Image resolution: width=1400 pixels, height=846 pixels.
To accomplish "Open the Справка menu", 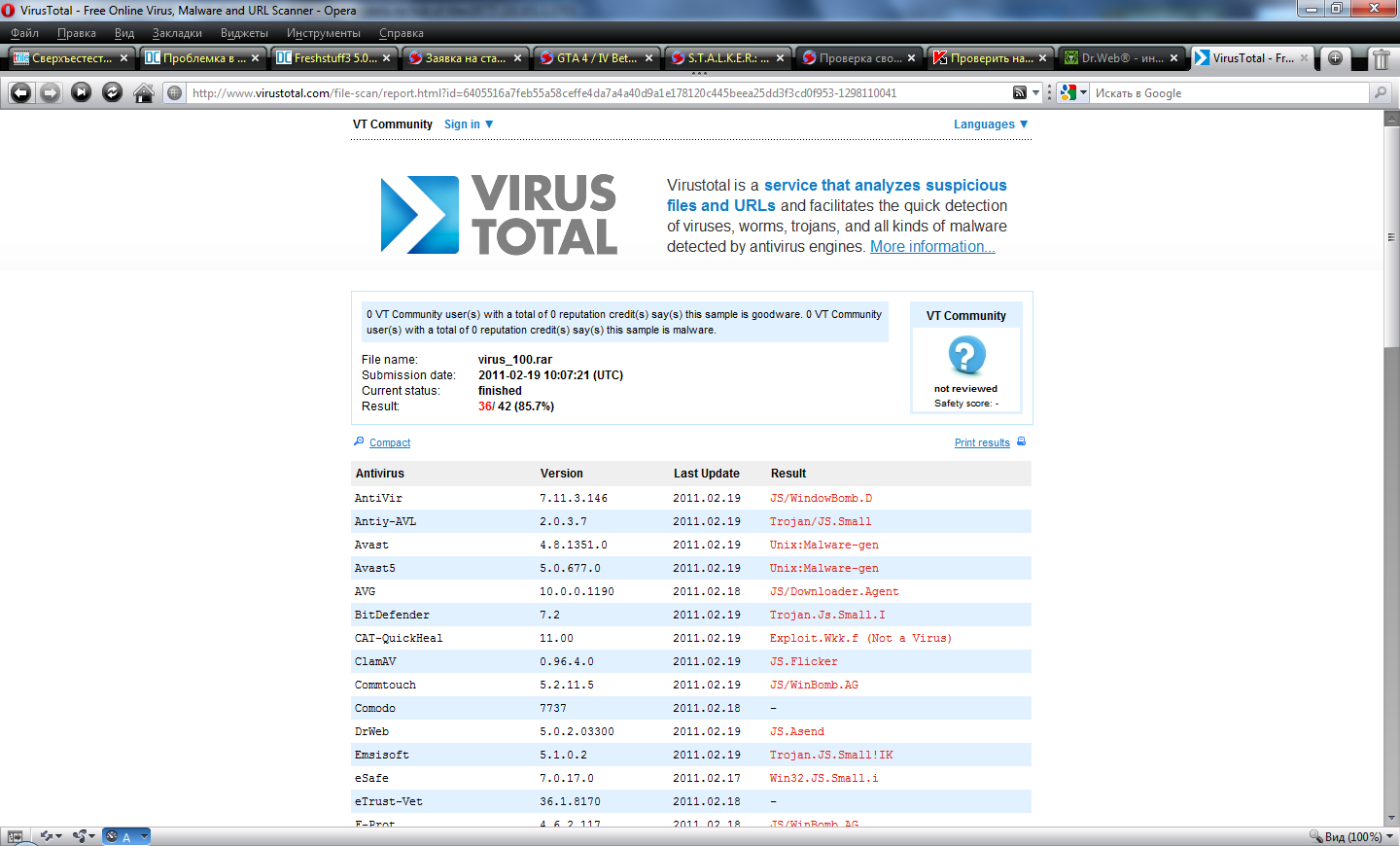I will (401, 33).
